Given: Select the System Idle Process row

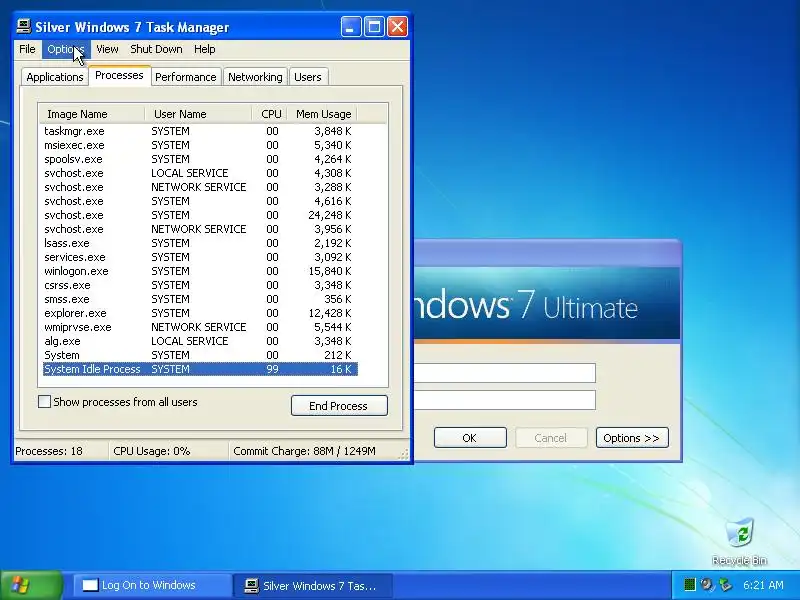Looking at the screenshot, I should (200, 369).
